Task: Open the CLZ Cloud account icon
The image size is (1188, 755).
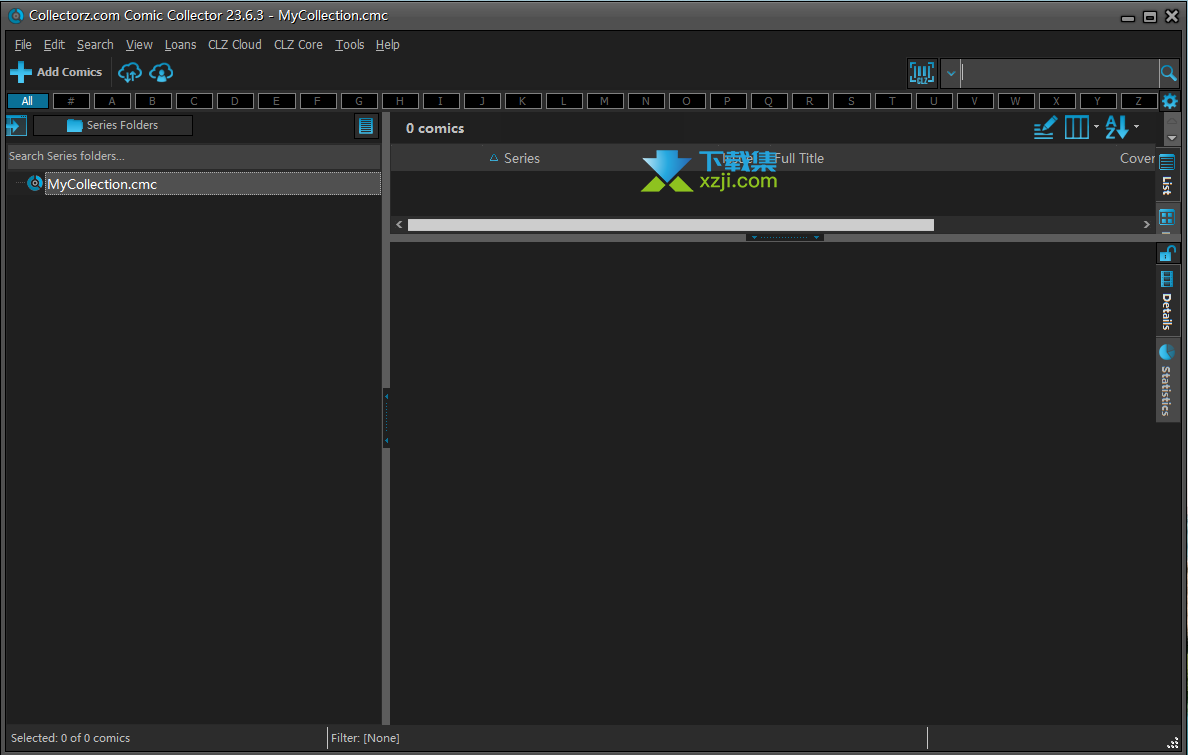Action: (x=161, y=72)
